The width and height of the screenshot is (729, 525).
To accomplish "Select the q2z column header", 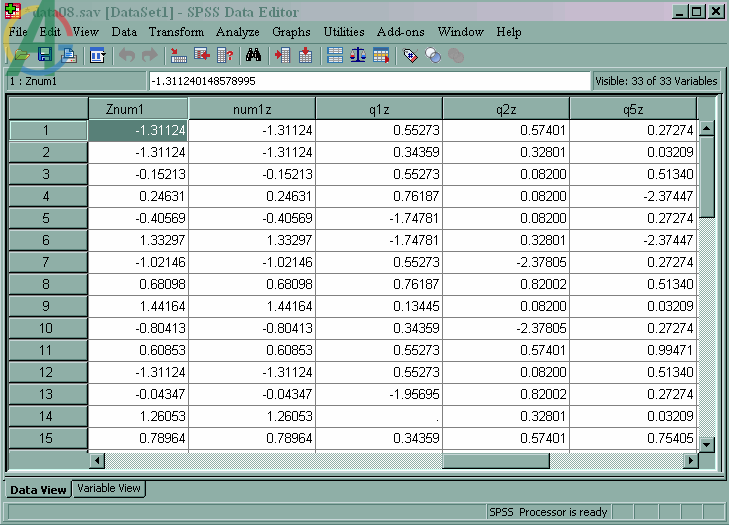I will [x=506, y=109].
